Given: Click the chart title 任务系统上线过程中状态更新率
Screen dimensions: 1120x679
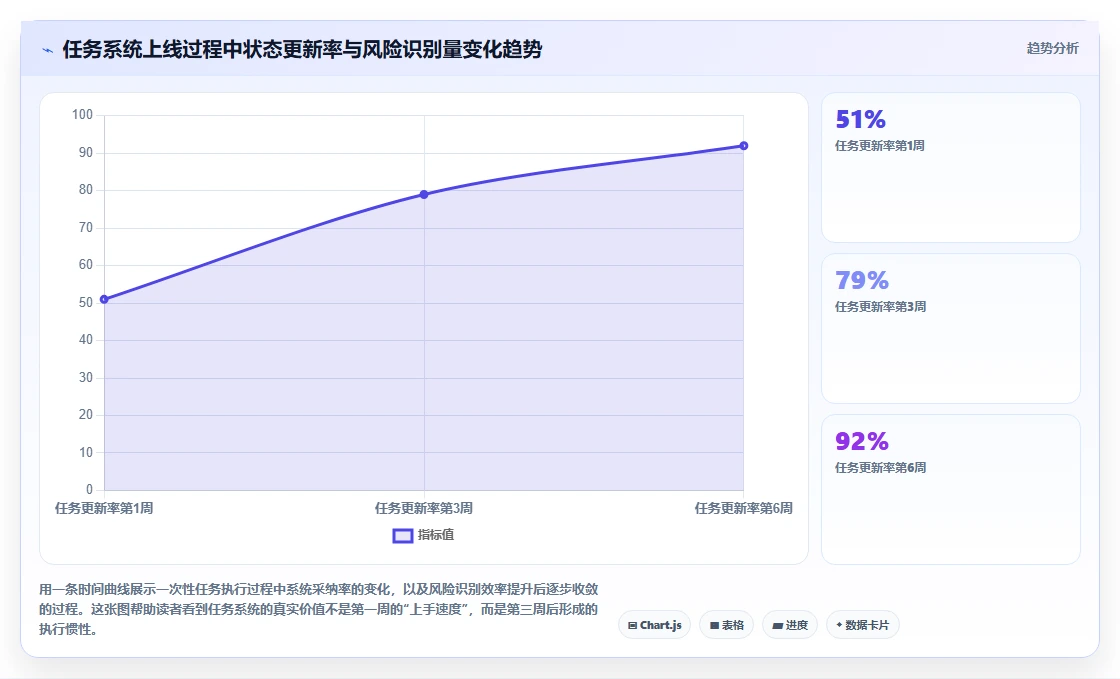Looking at the screenshot, I should pyautogui.click(x=302, y=49).
